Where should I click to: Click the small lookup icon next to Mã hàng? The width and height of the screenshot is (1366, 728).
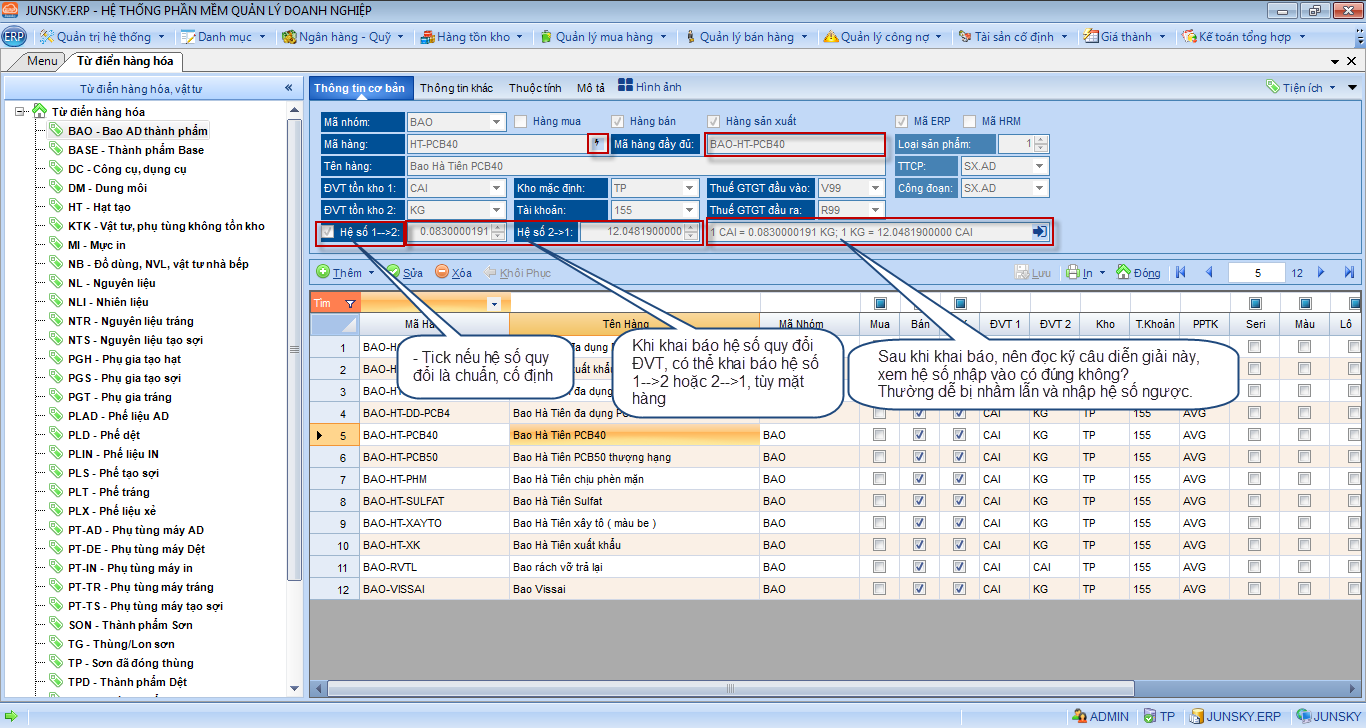[x=598, y=144]
